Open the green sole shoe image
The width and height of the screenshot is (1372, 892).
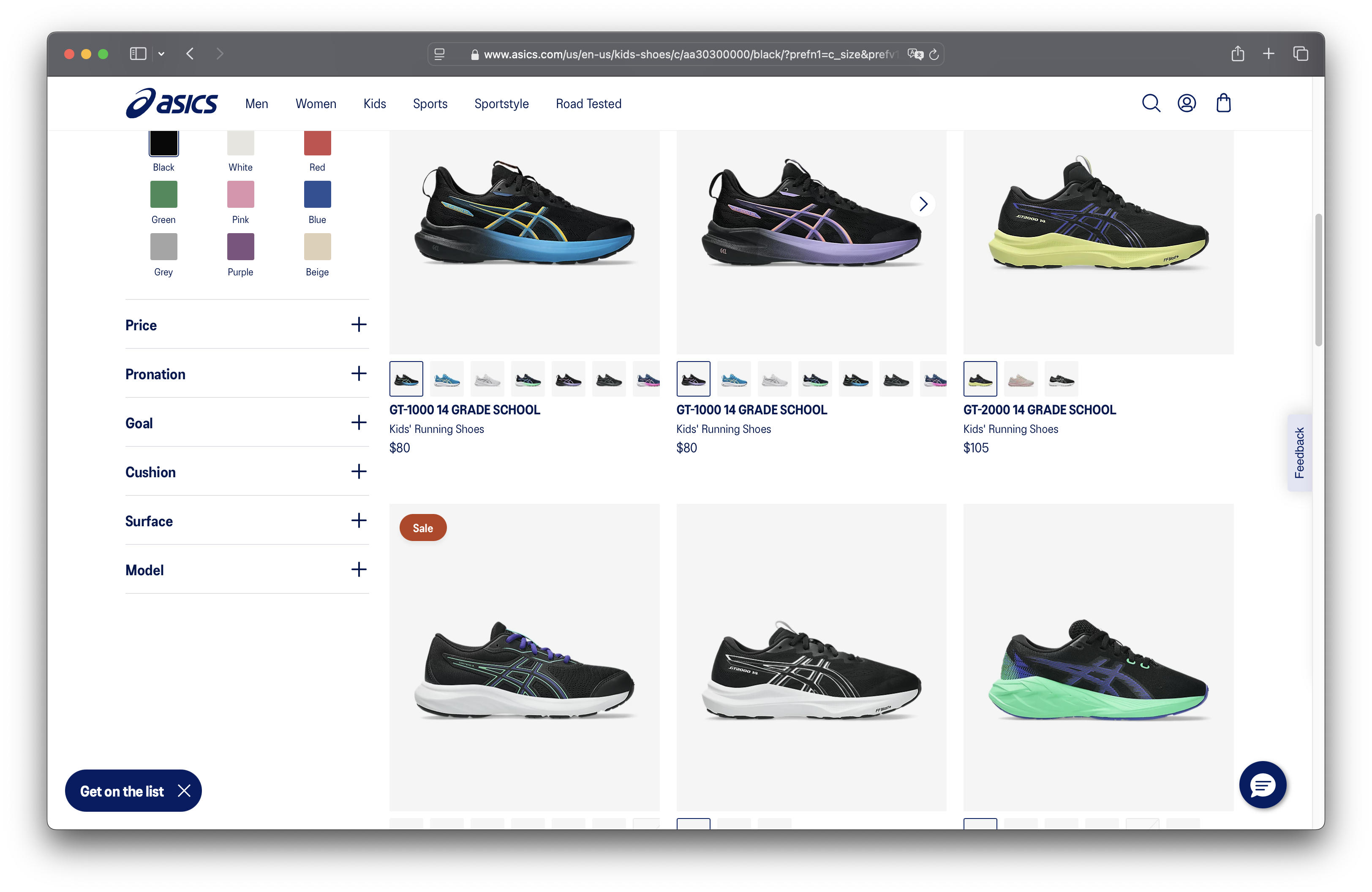point(1098,657)
